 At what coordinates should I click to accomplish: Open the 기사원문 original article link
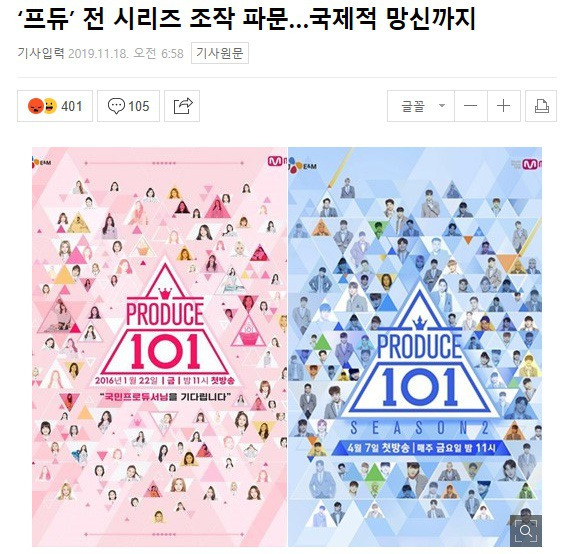pos(219,53)
